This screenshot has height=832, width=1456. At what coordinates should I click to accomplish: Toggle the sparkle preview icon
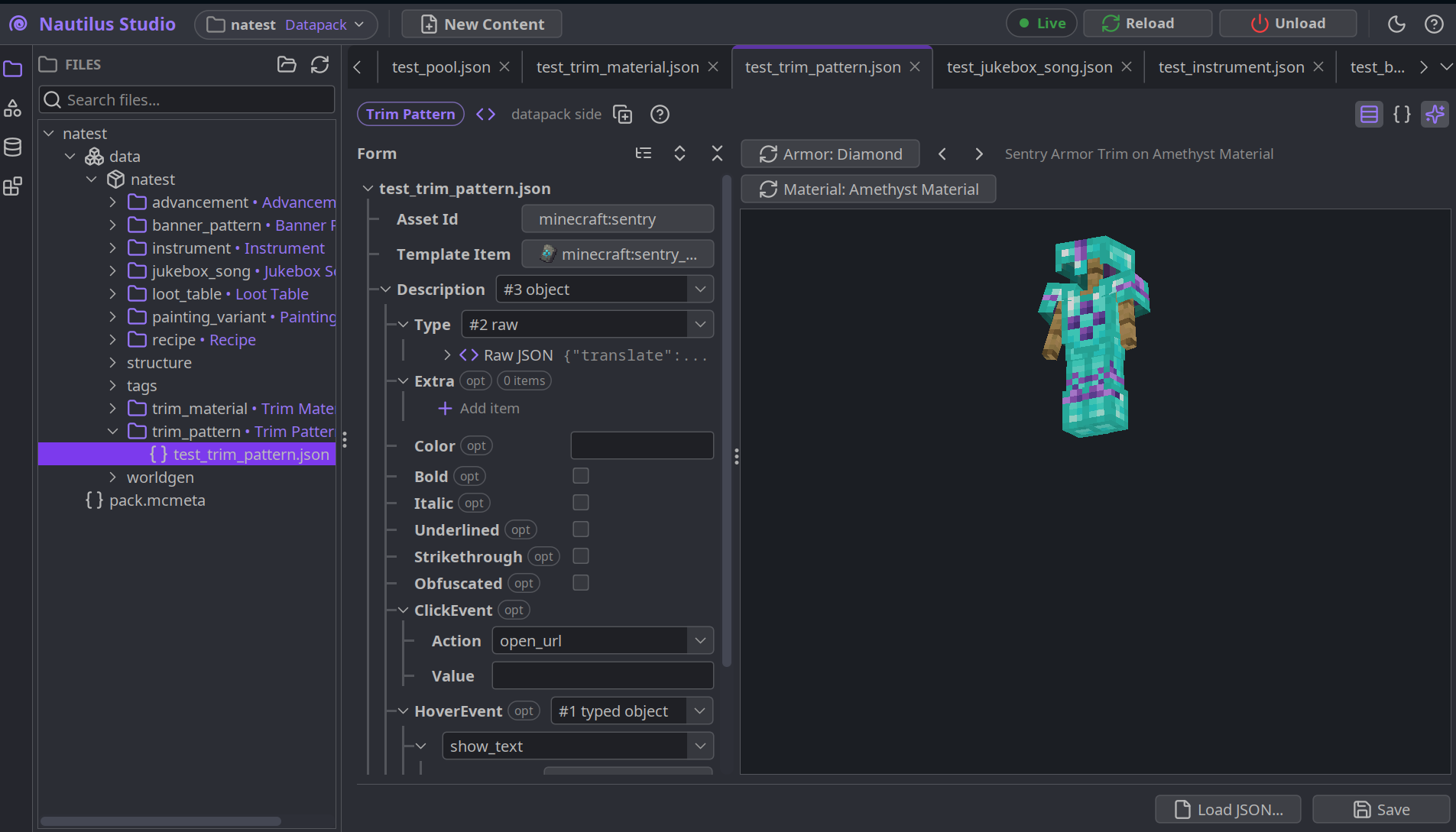click(1435, 115)
